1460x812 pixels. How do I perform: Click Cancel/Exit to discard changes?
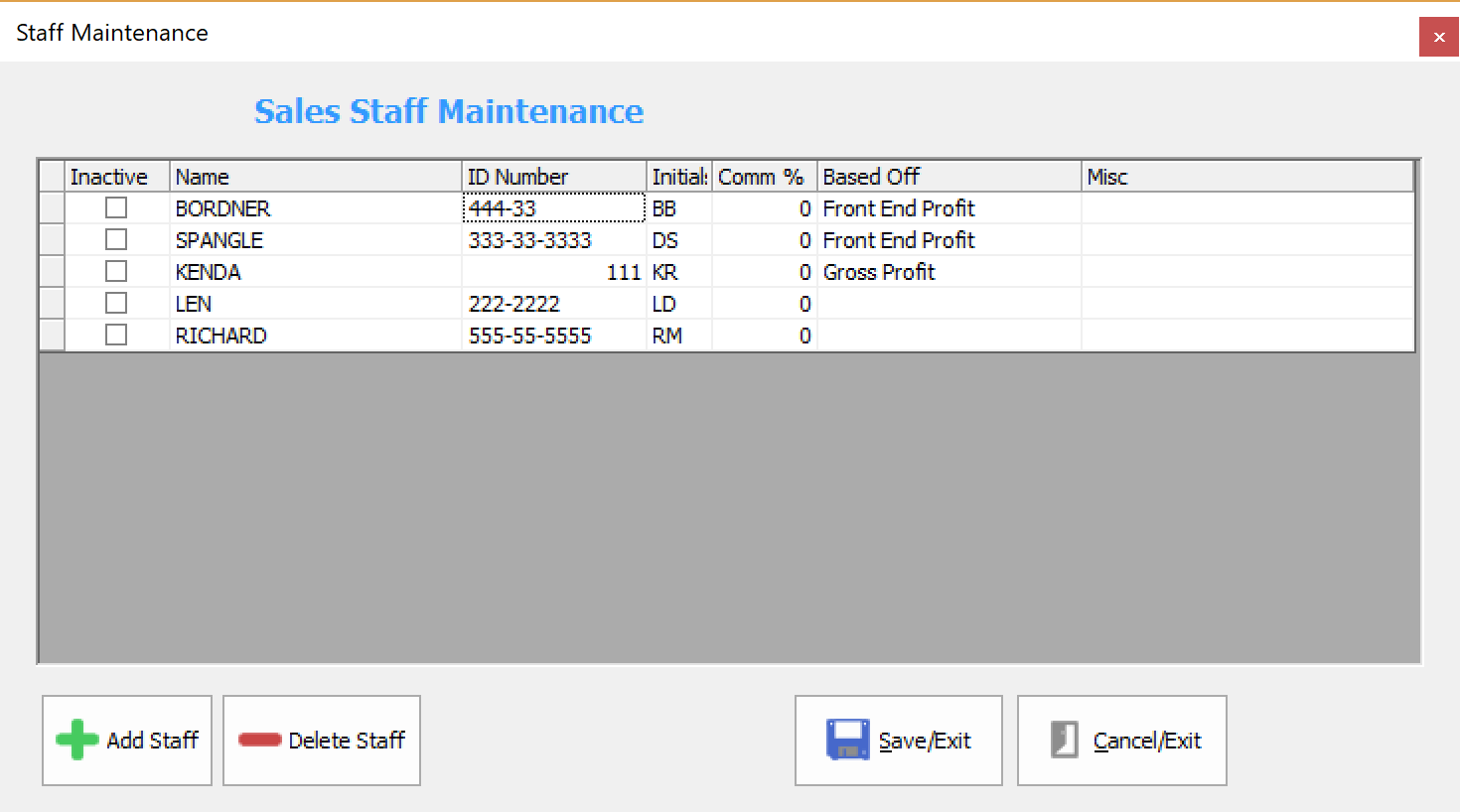(1122, 740)
